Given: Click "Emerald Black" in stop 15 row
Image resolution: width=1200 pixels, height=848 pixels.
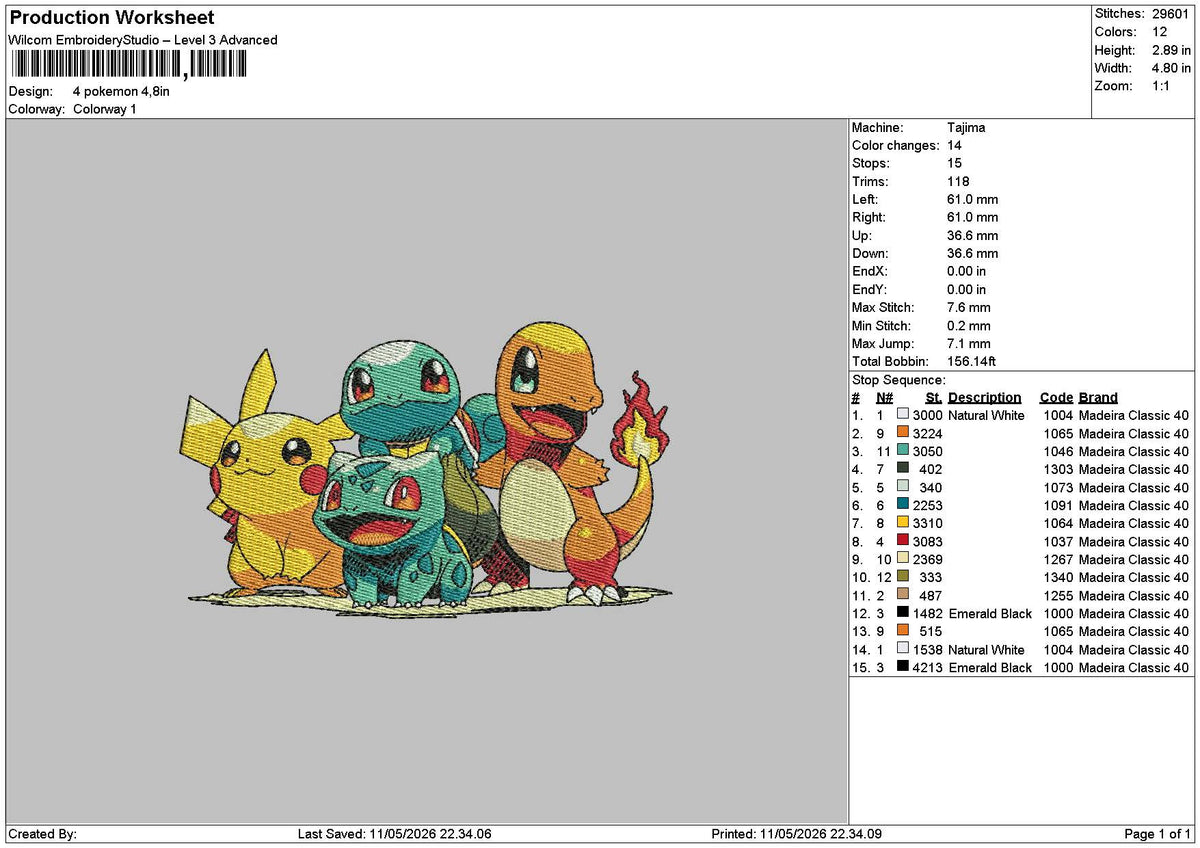Looking at the screenshot, I should 990,667.
